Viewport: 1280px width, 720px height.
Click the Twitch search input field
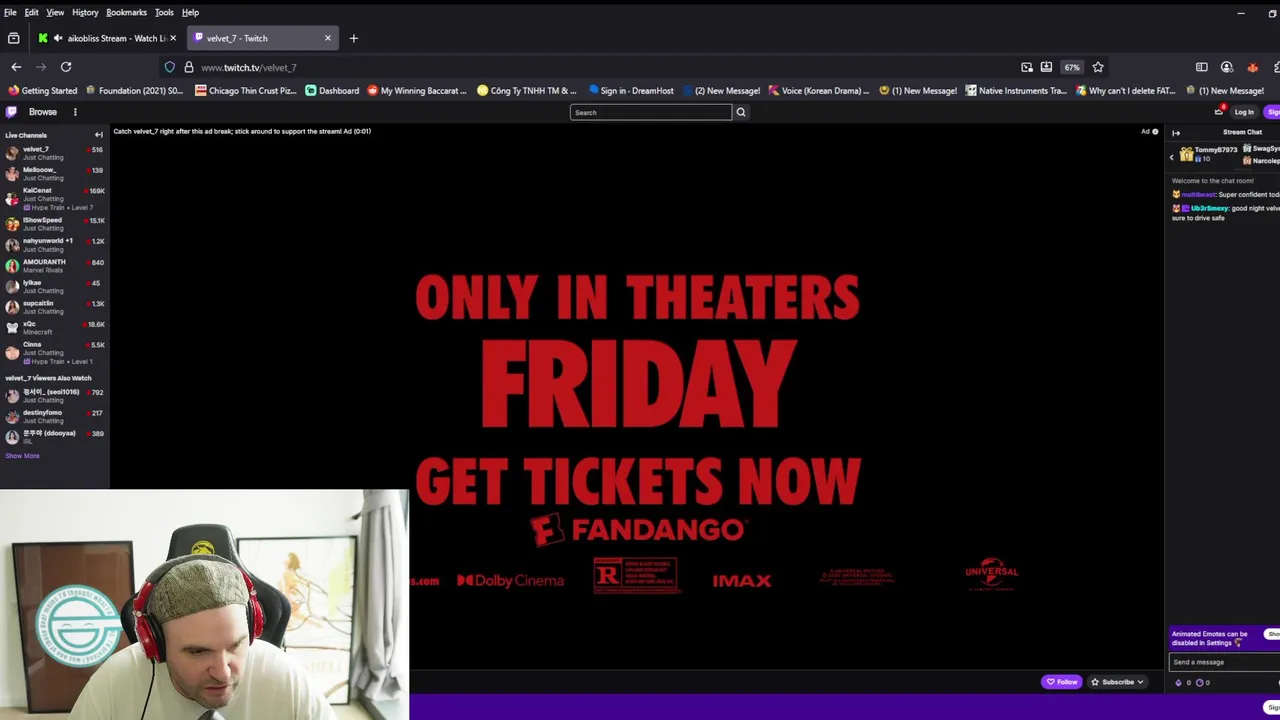651,112
